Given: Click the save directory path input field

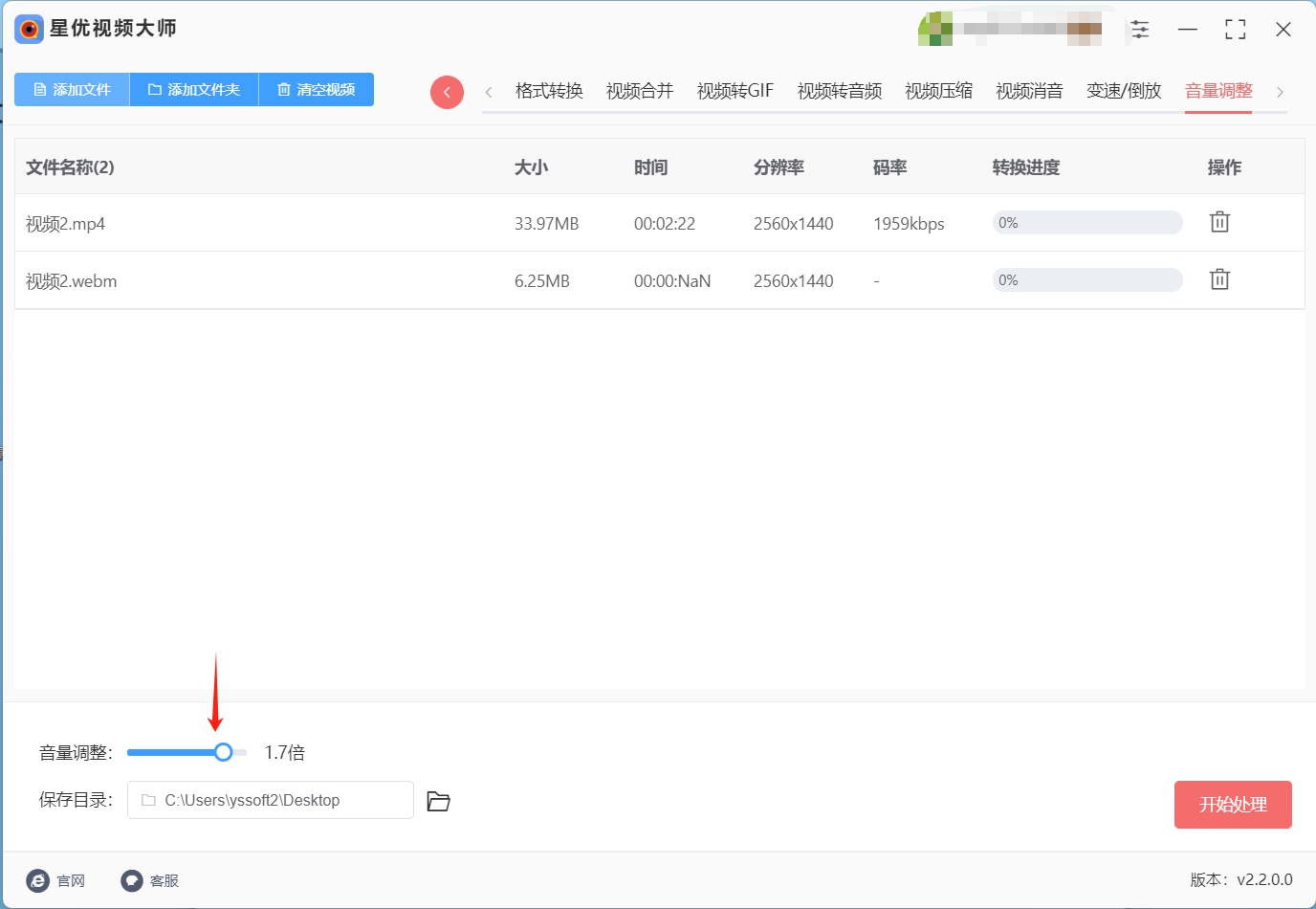Looking at the screenshot, I should [x=271, y=800].
